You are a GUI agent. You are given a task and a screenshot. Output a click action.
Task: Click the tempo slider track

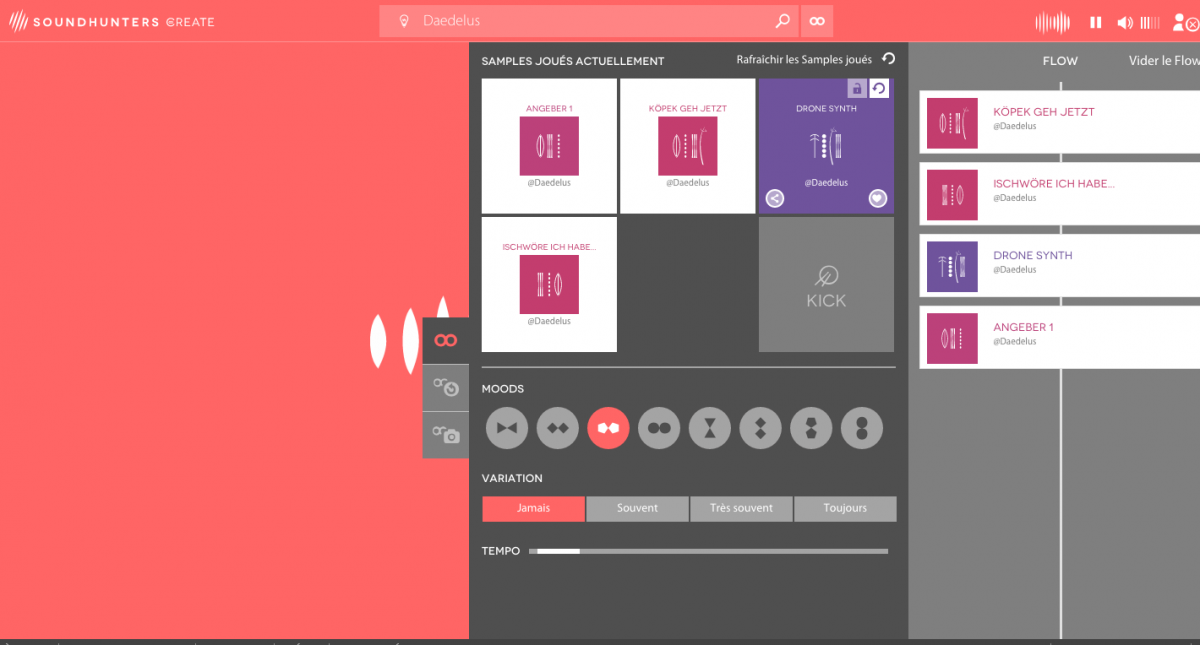pos(708,551)
